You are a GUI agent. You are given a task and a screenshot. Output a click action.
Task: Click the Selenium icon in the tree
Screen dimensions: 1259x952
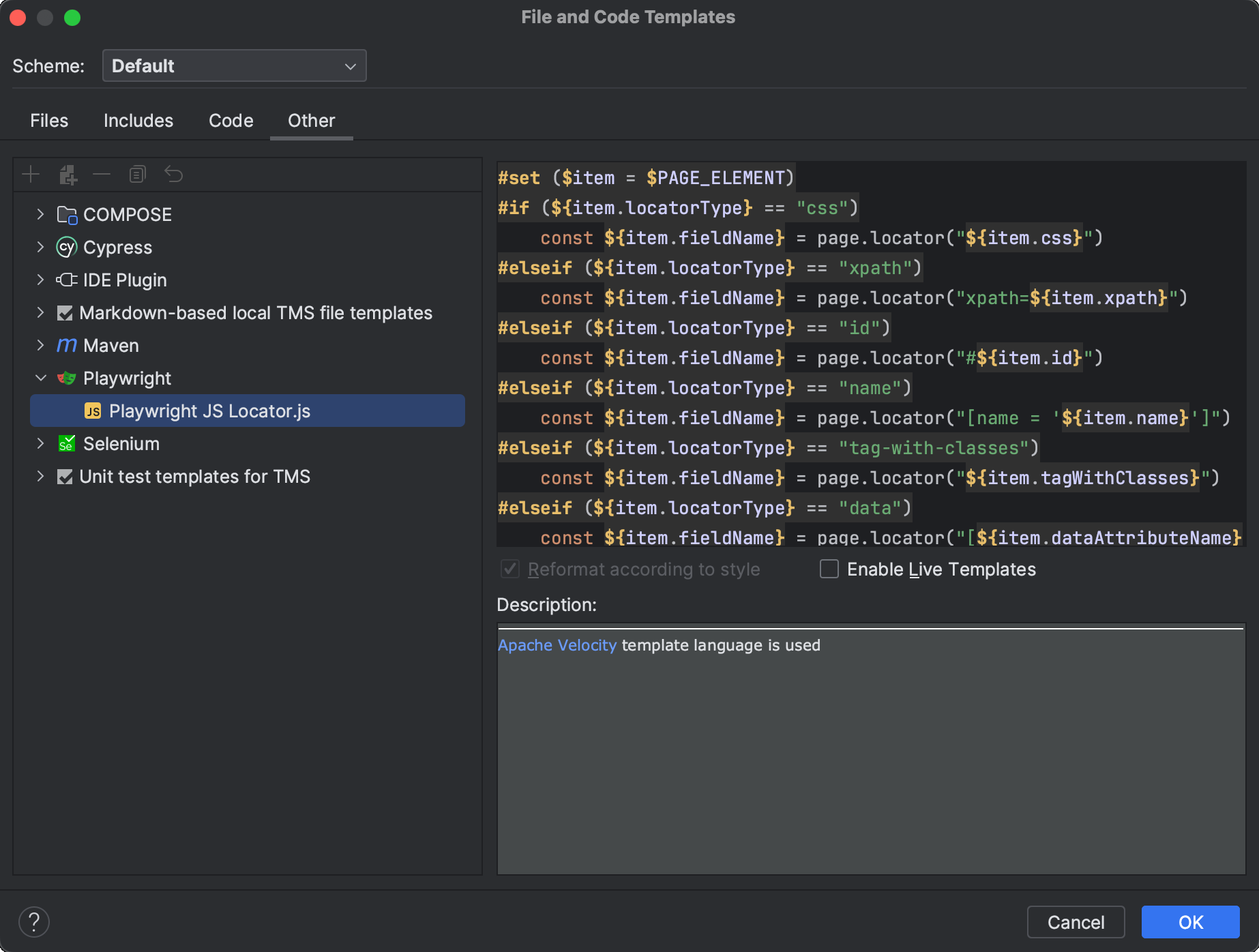(x=66, y=443)
